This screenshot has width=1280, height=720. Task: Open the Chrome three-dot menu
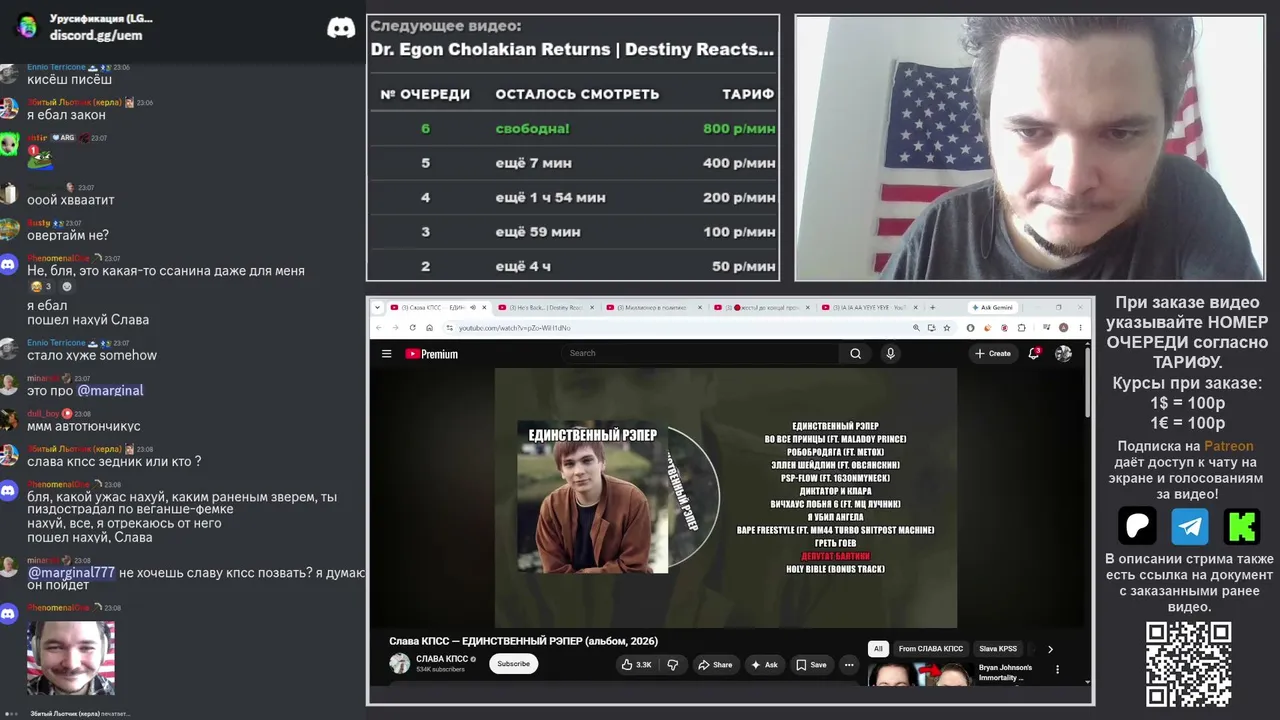pyautogui.click(x=1080, y=327)
